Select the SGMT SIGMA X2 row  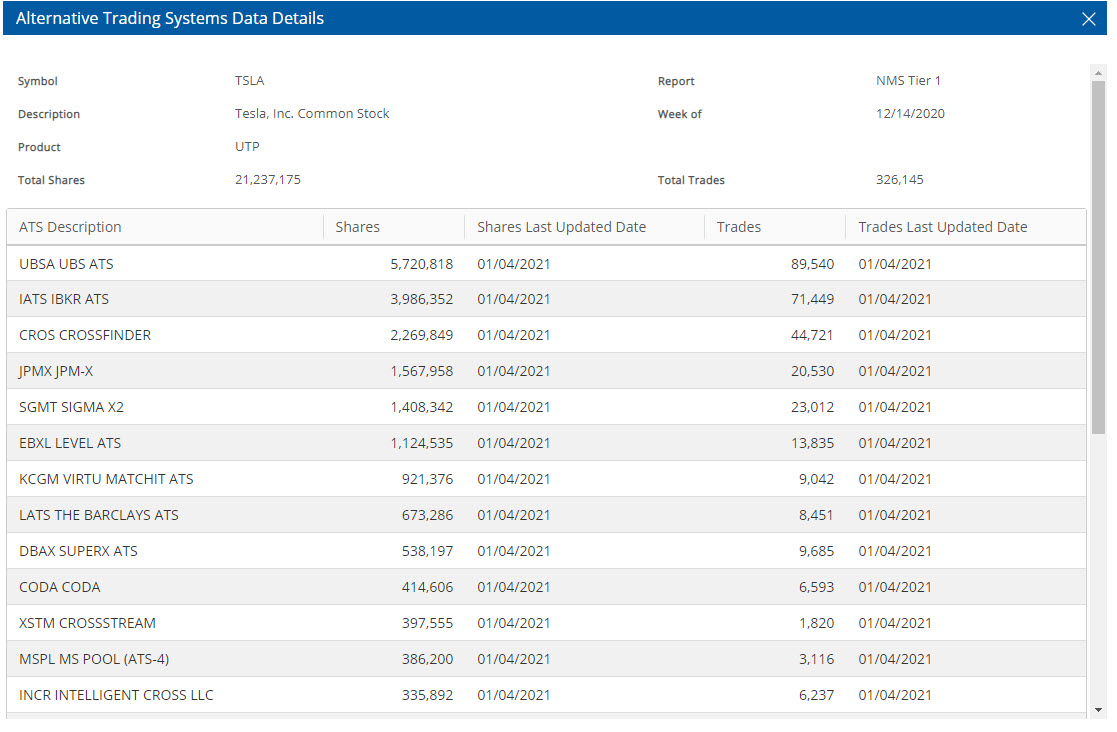click(546, 407)
